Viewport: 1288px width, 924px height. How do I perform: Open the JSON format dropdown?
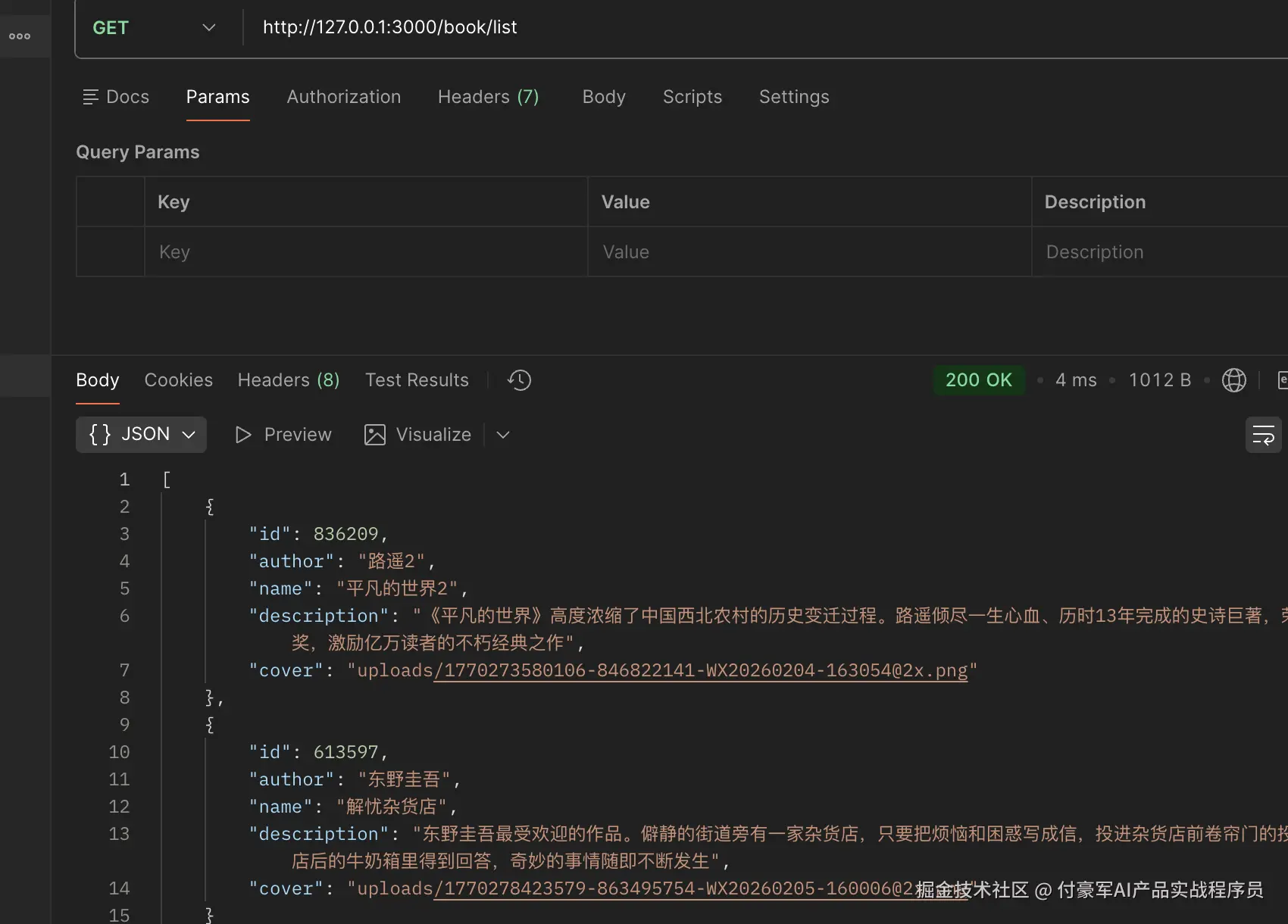[141, 435]
